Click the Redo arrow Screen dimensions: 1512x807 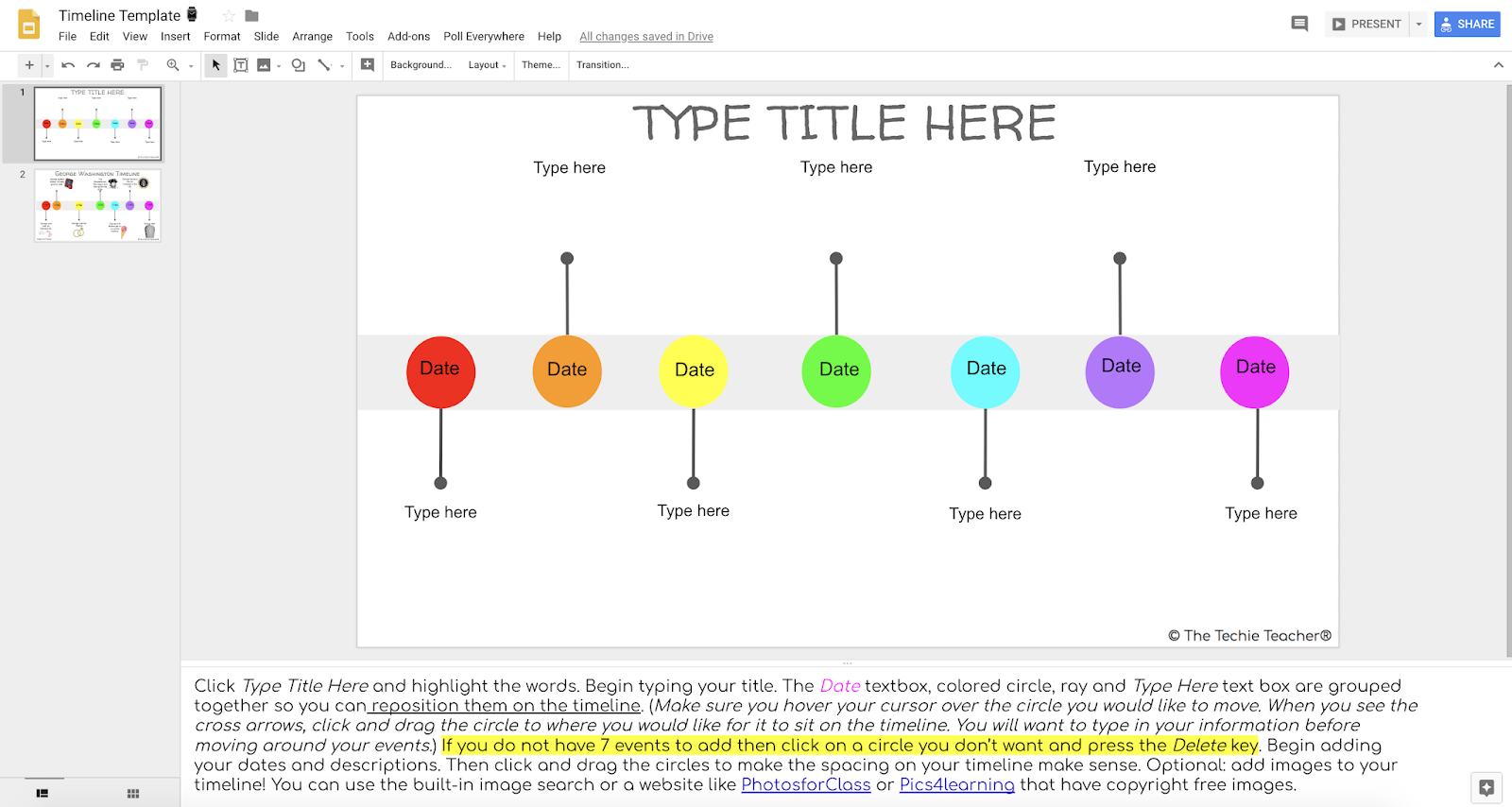93,65
